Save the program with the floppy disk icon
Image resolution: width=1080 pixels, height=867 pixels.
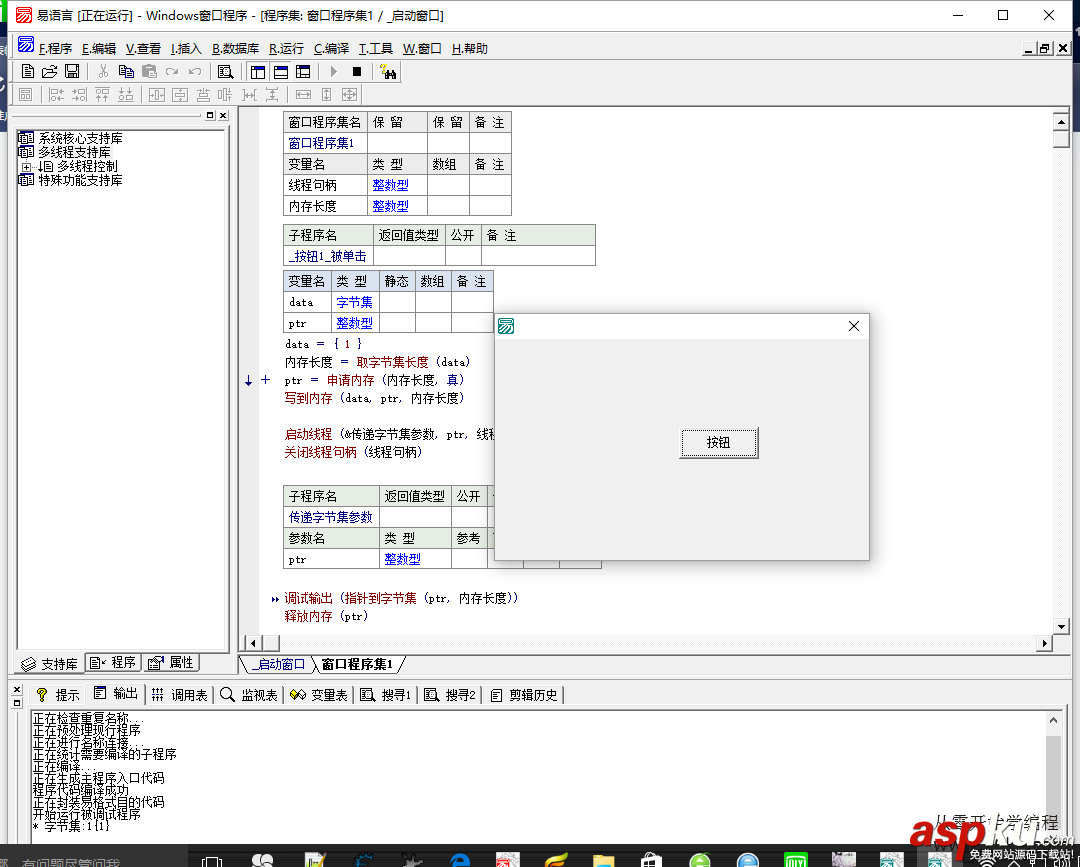pyautogui.click(x=72, y=72)
